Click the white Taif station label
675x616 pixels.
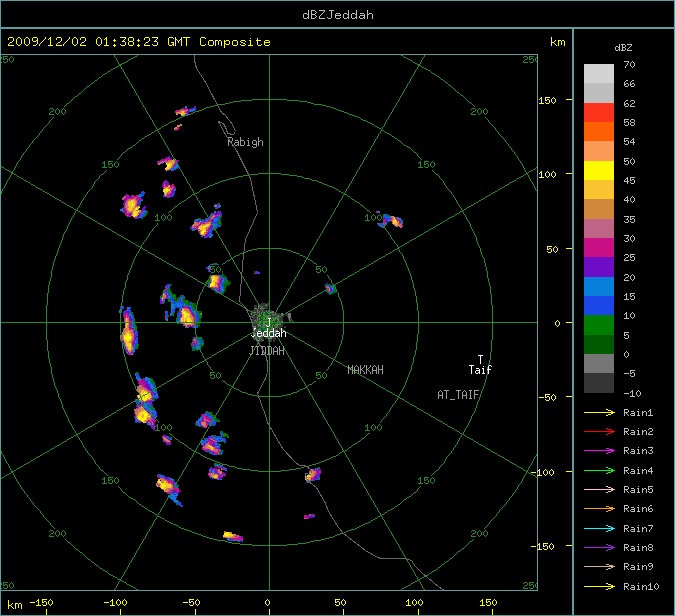click(x=480, y=370)
